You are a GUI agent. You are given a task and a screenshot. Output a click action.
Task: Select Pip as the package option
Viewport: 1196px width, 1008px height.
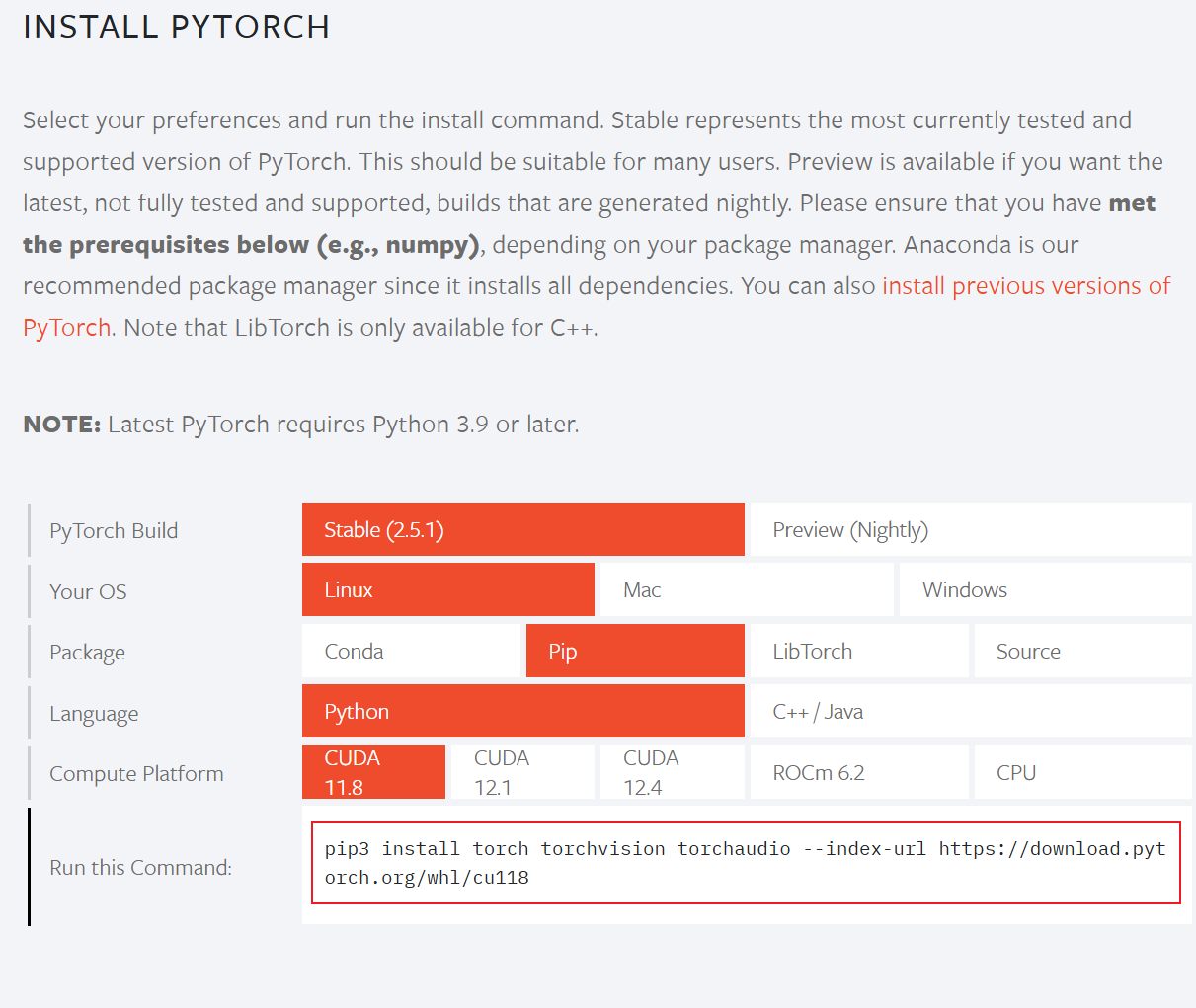pos(634,651)
